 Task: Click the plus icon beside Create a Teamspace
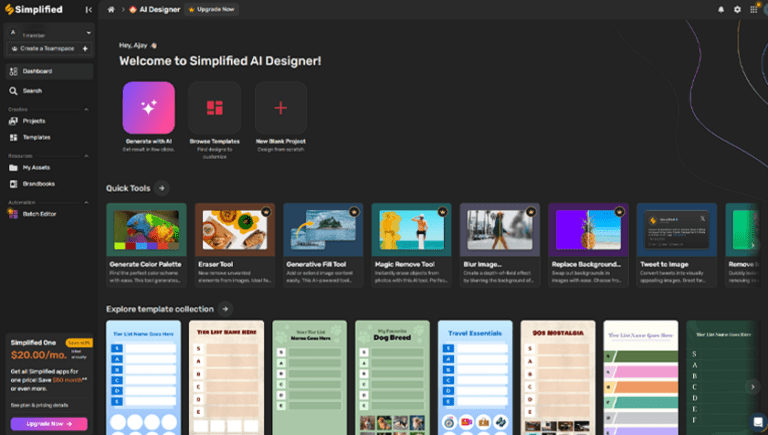(x=85, y=48)
